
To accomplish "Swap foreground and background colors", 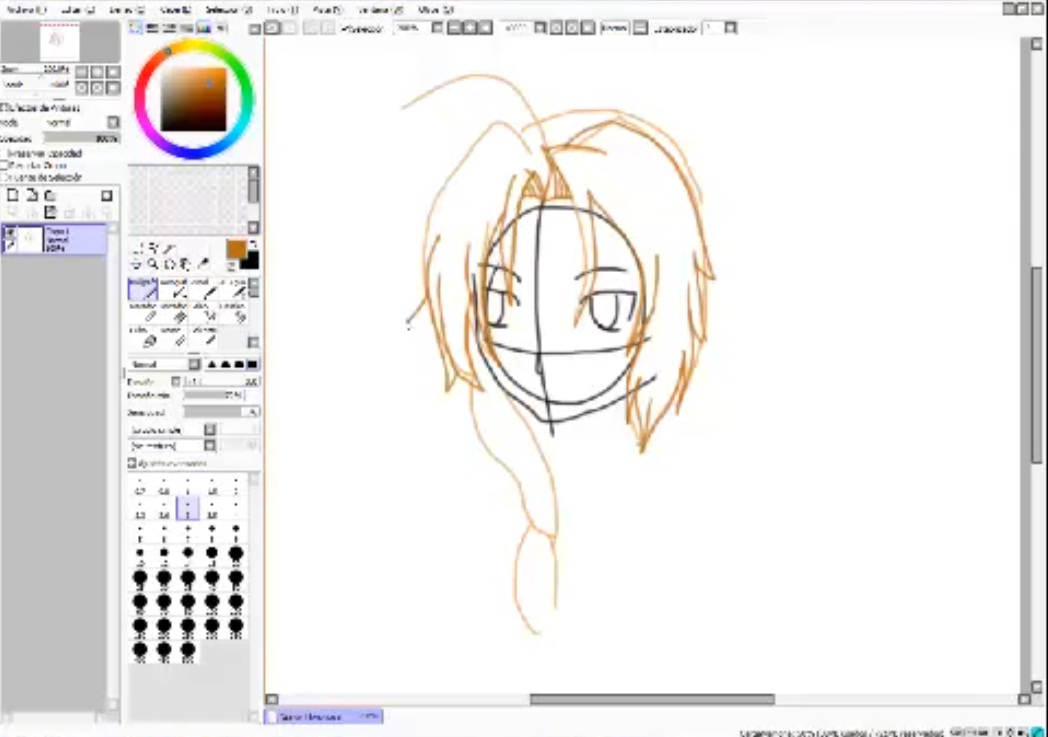I will coord(253,245).
